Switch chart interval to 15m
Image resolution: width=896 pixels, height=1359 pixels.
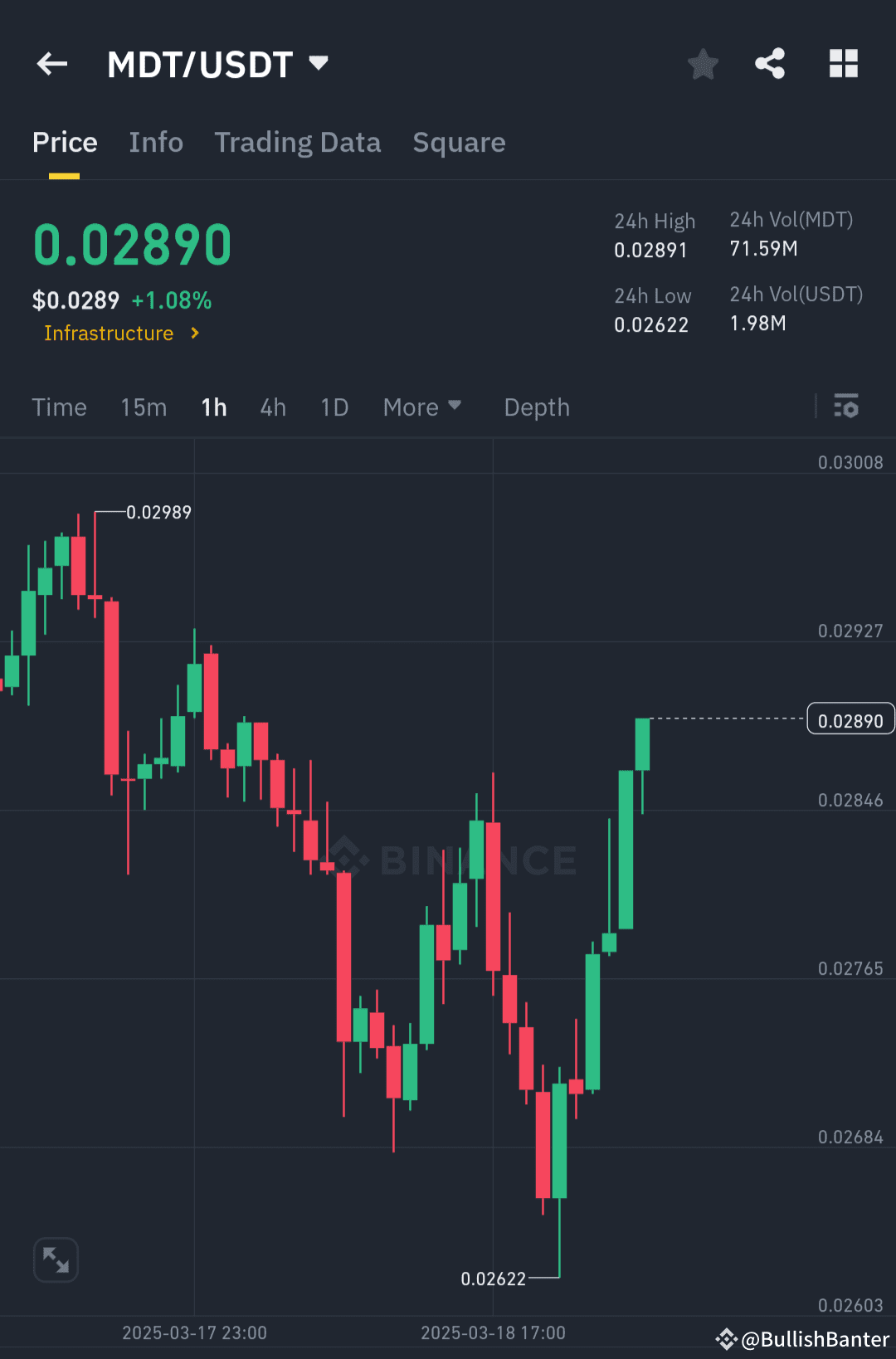pyautogui.click(x=143, y=407)
